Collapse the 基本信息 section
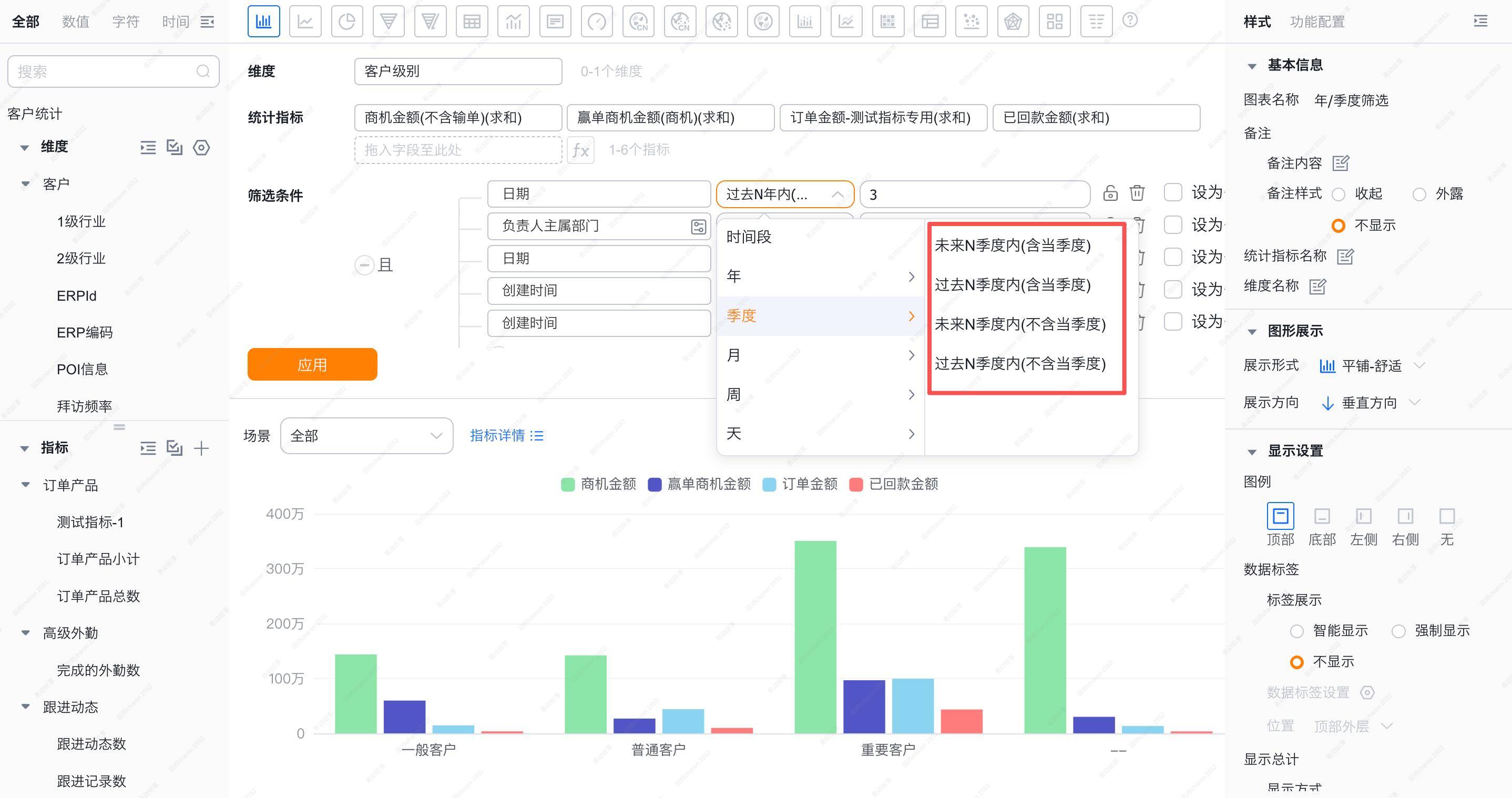Viewport: 1512px width, 798px height. (1252, 66)
